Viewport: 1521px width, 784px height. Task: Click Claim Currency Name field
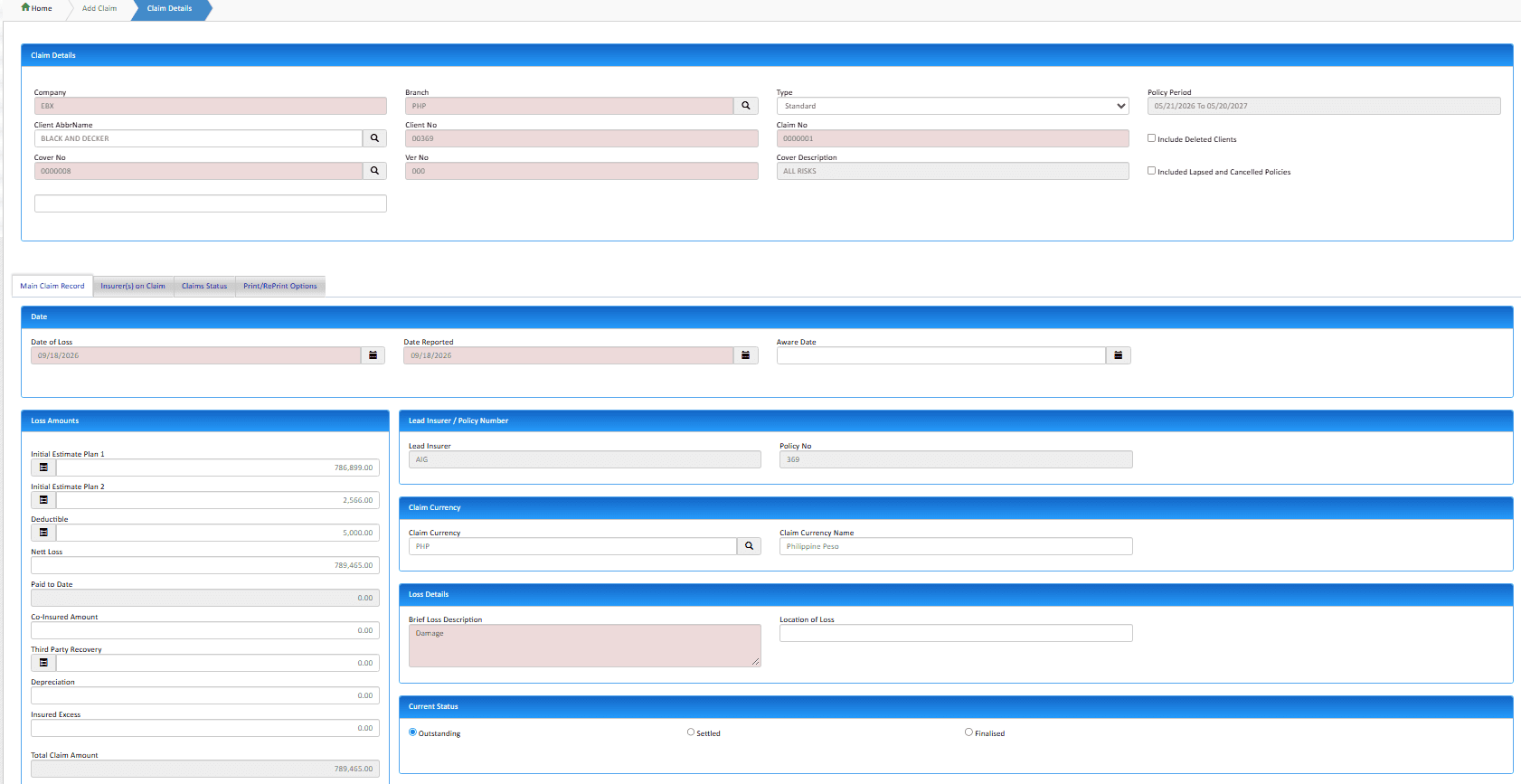point(956,546)
